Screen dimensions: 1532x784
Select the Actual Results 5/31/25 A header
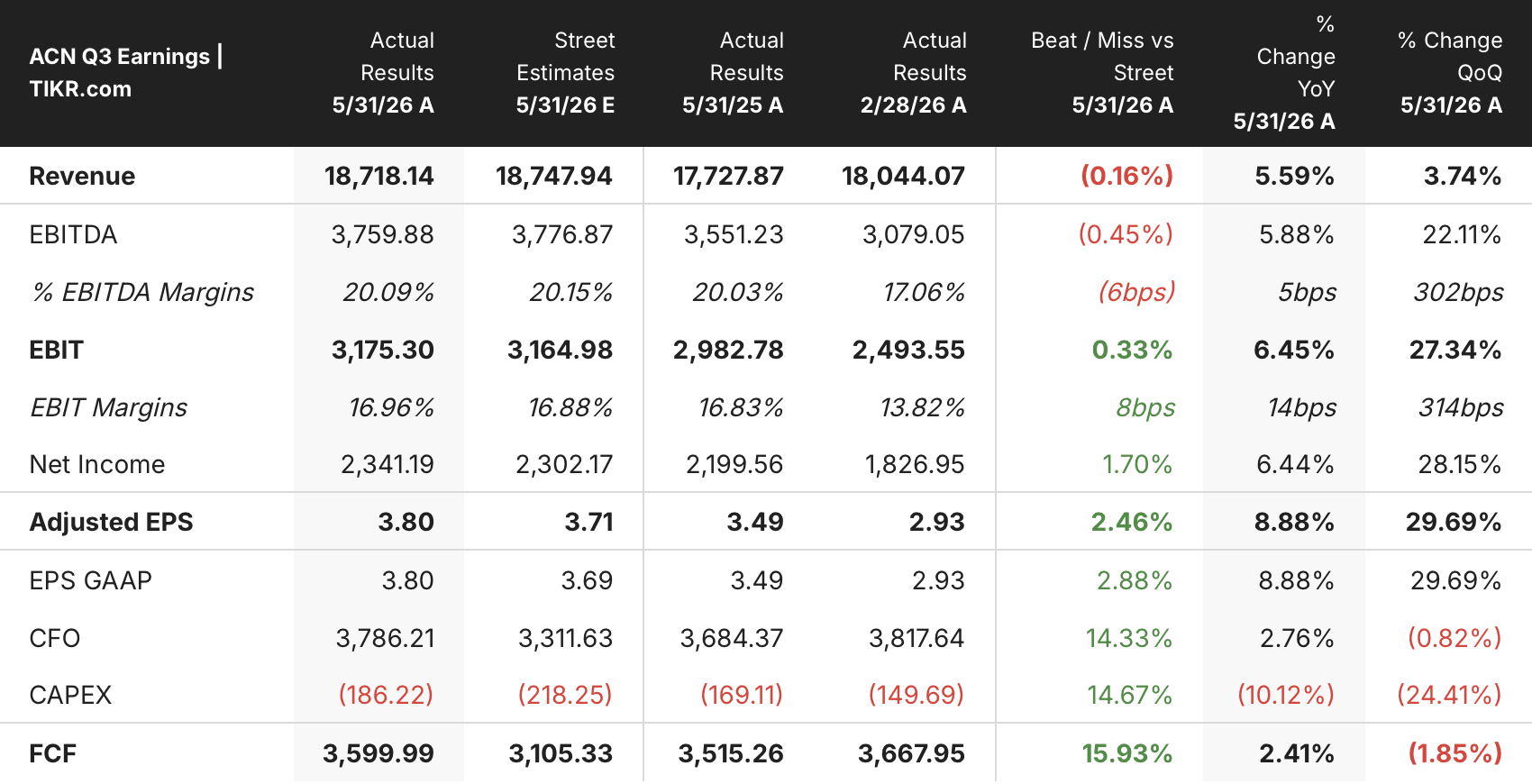733,72
